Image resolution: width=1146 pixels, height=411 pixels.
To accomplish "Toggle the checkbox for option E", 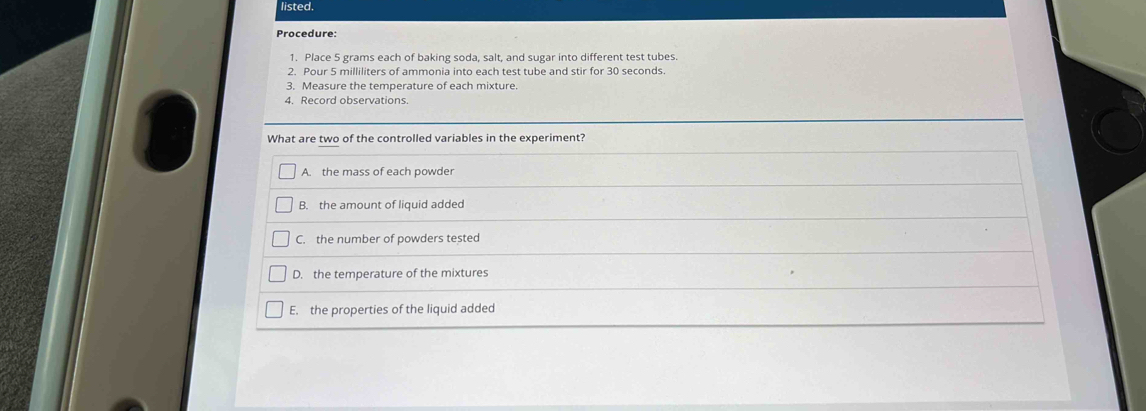I will [273, 310].
